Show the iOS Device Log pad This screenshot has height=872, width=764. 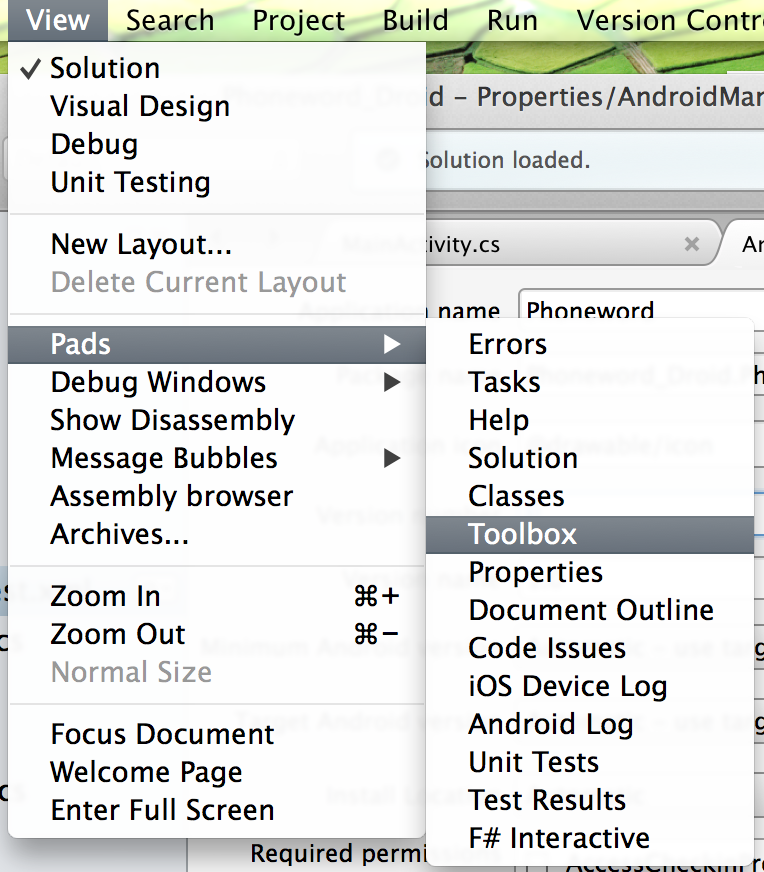click(x=568, y=686)
